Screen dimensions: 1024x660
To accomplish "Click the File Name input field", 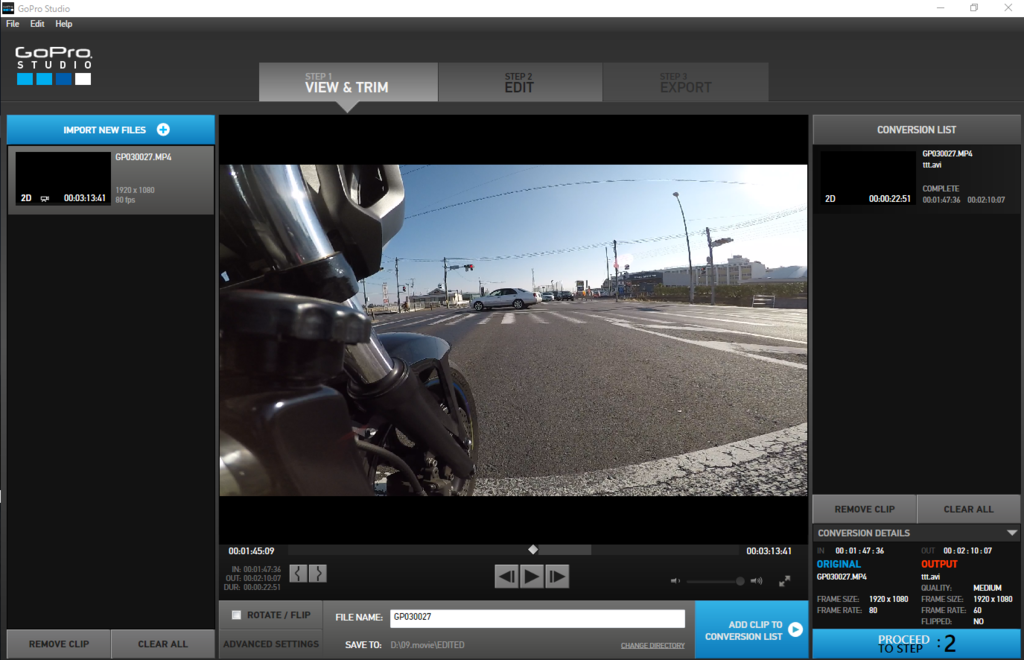I will (x=536, y=618).
